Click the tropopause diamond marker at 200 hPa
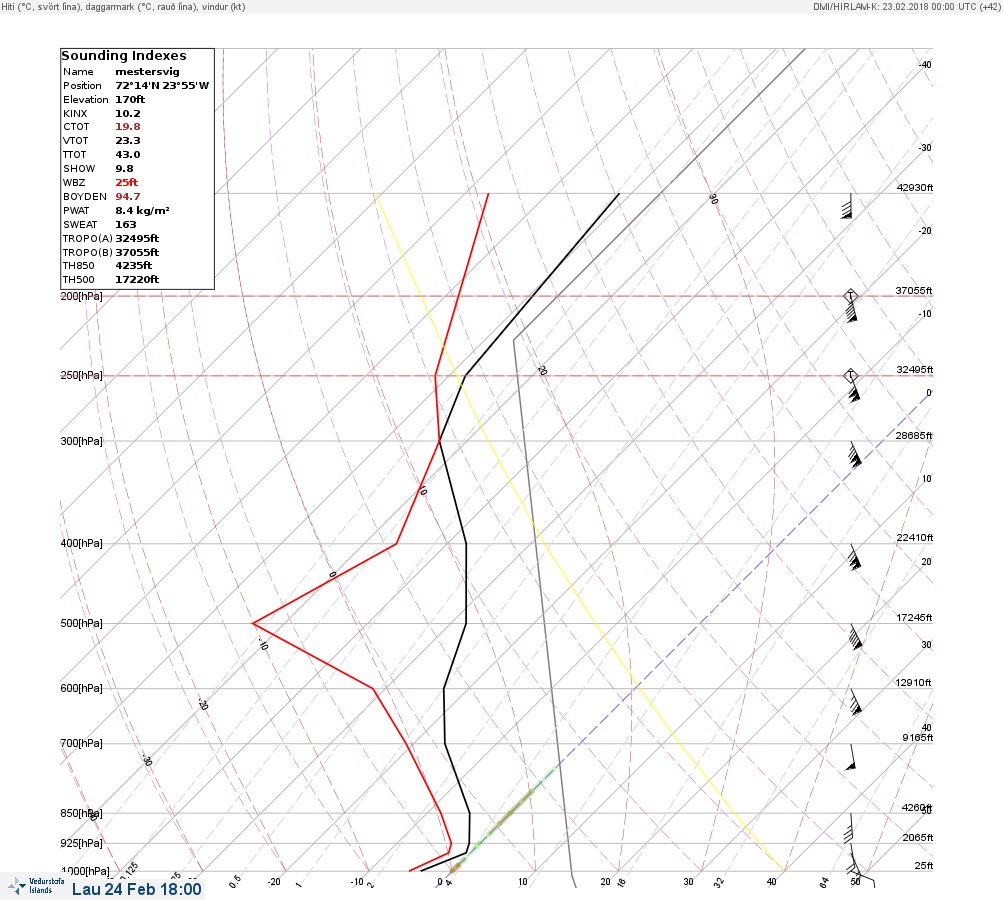 coord(850,296)
